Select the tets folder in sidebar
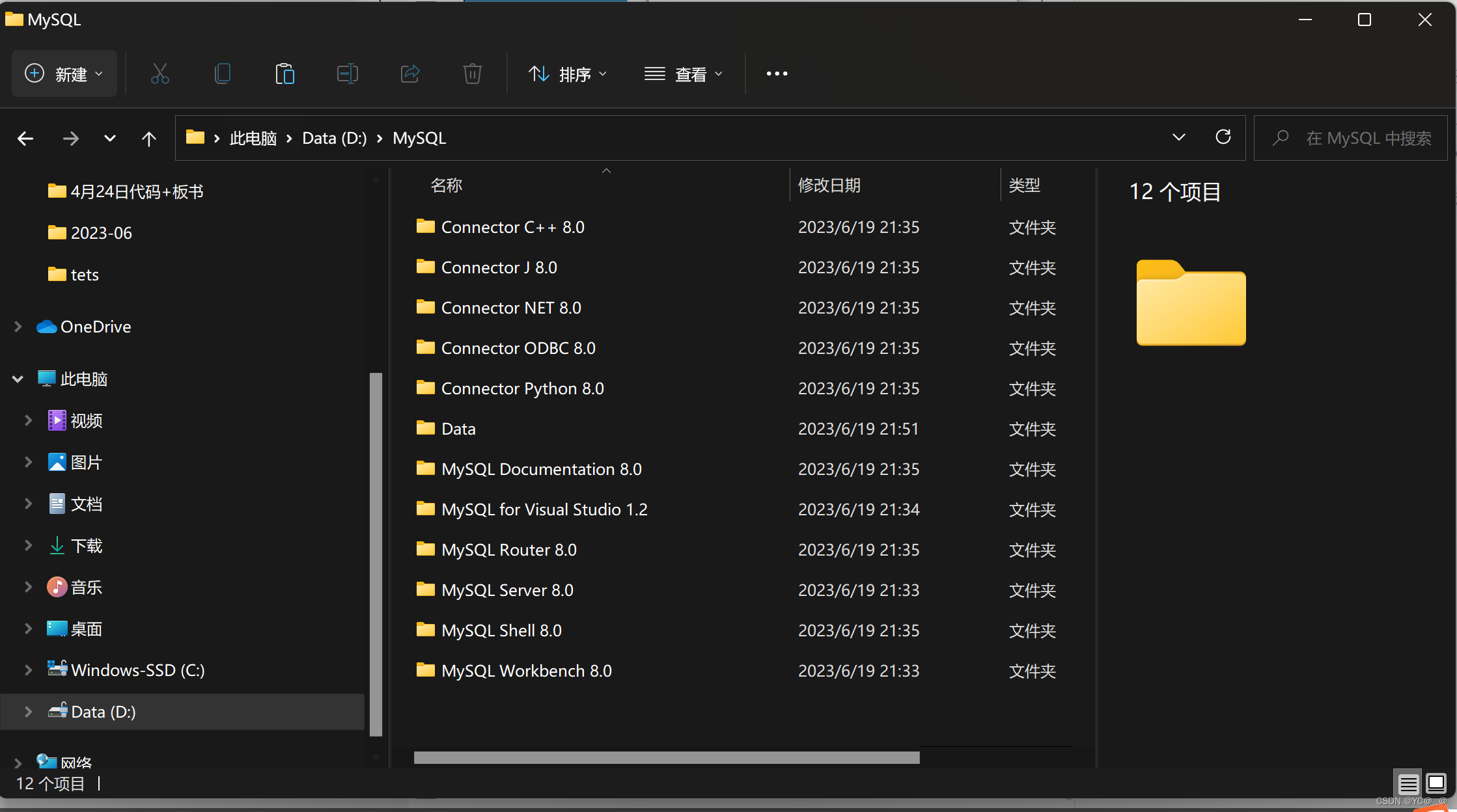The height and width of the screenshot is (812, 1457). coord(74,275)
